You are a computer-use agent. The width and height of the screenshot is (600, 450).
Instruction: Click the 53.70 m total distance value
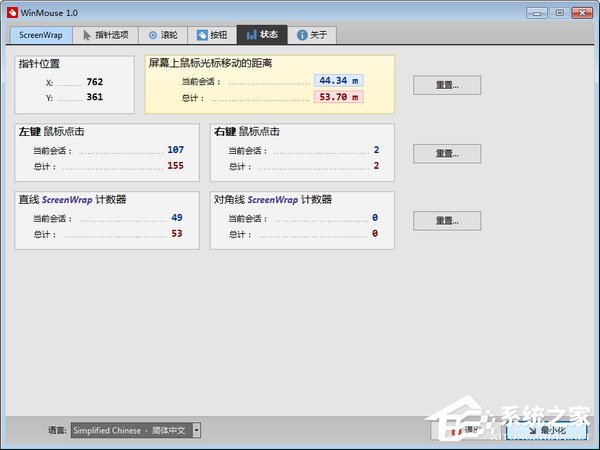pyautogui.click(x=338, y=97)
